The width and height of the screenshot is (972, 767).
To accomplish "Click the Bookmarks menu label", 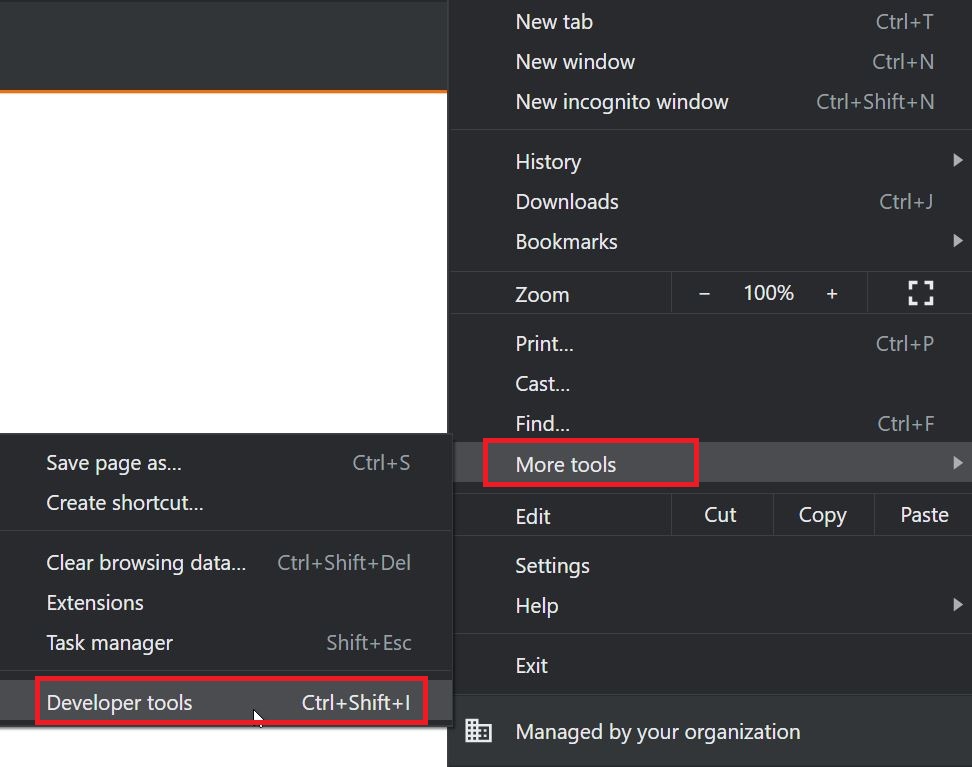I will [566, 242].
